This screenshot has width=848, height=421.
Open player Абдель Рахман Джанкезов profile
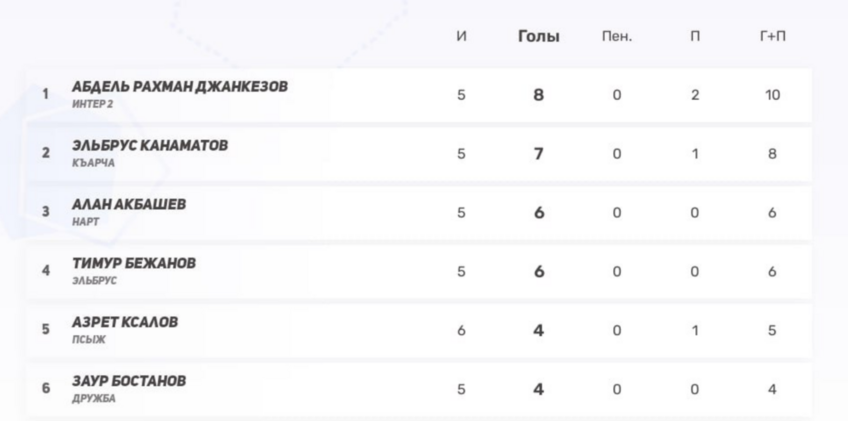pyautogui.click(x=179, y=87)
